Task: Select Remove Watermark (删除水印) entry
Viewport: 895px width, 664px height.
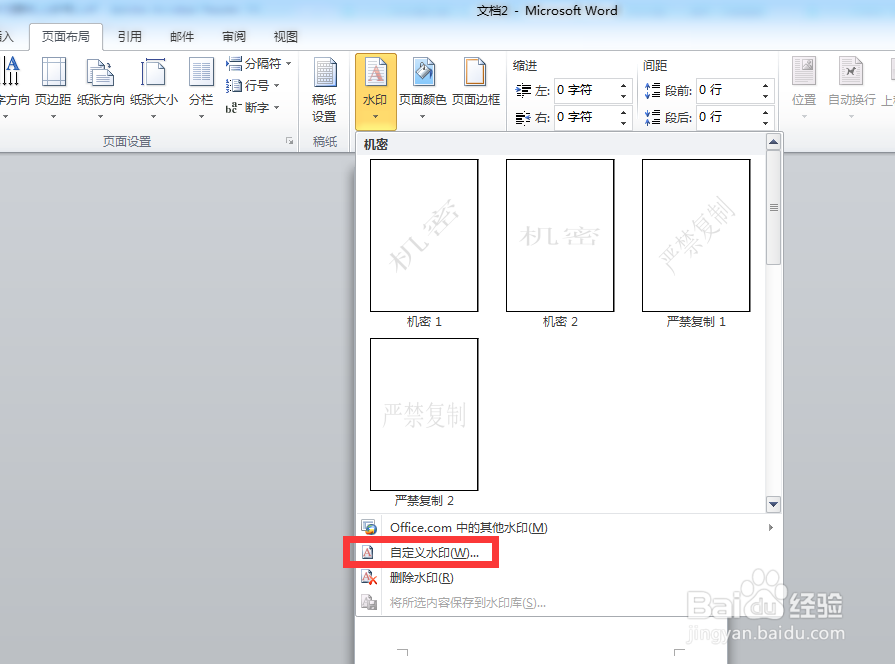Action: point(421,578)
